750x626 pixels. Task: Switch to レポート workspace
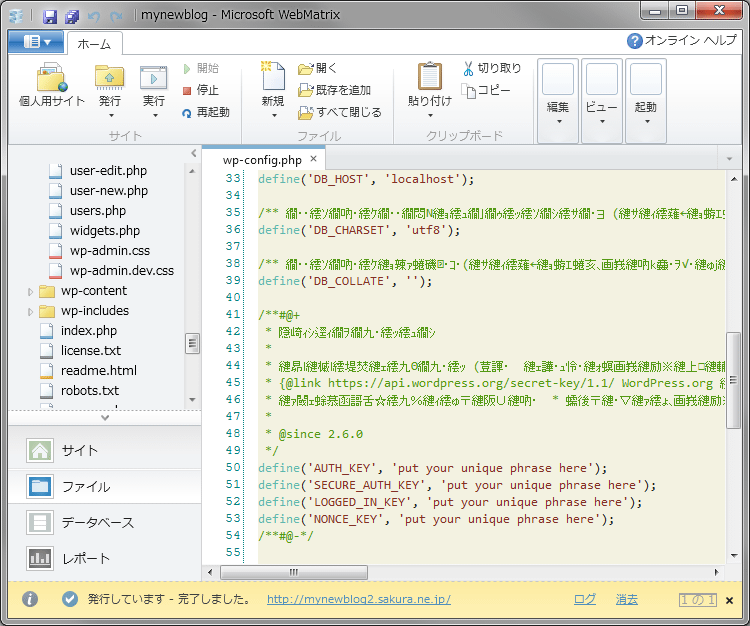click(104, 559)
